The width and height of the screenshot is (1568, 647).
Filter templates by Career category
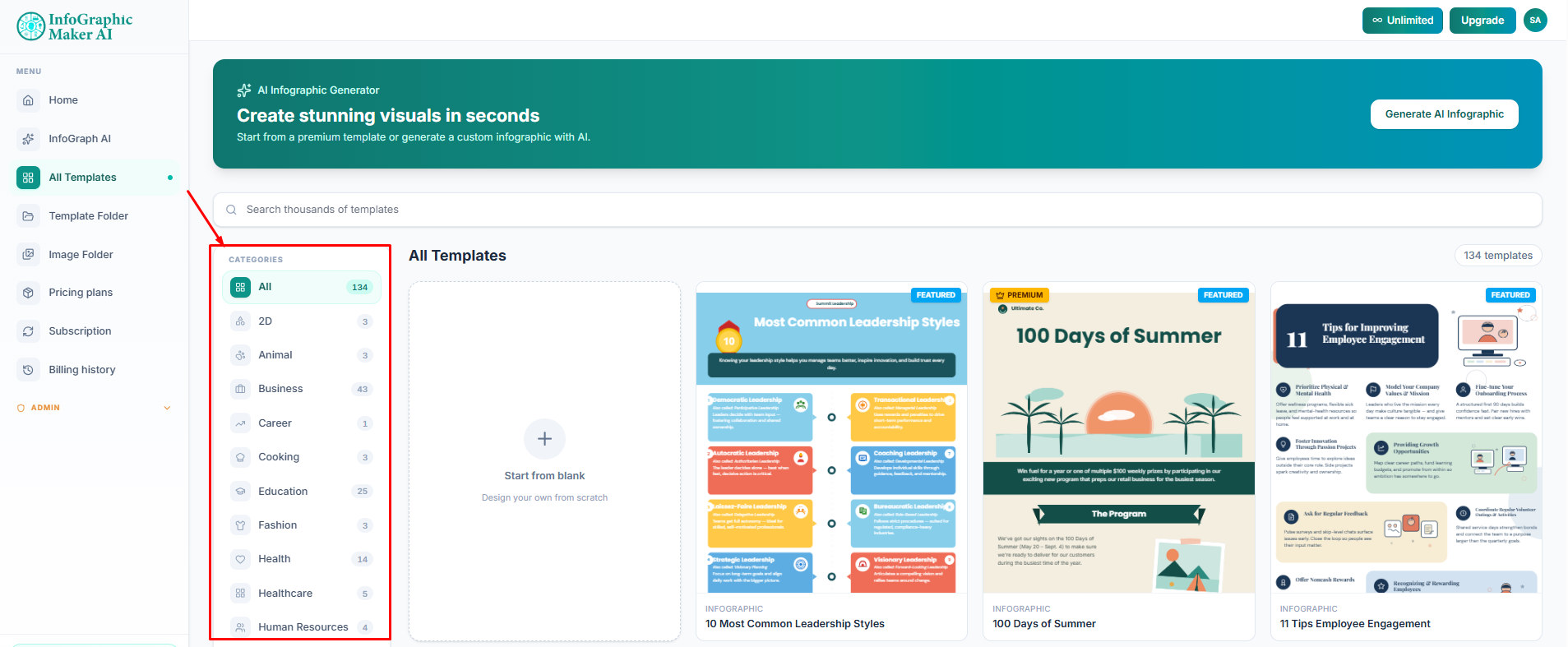coord(302,423)
